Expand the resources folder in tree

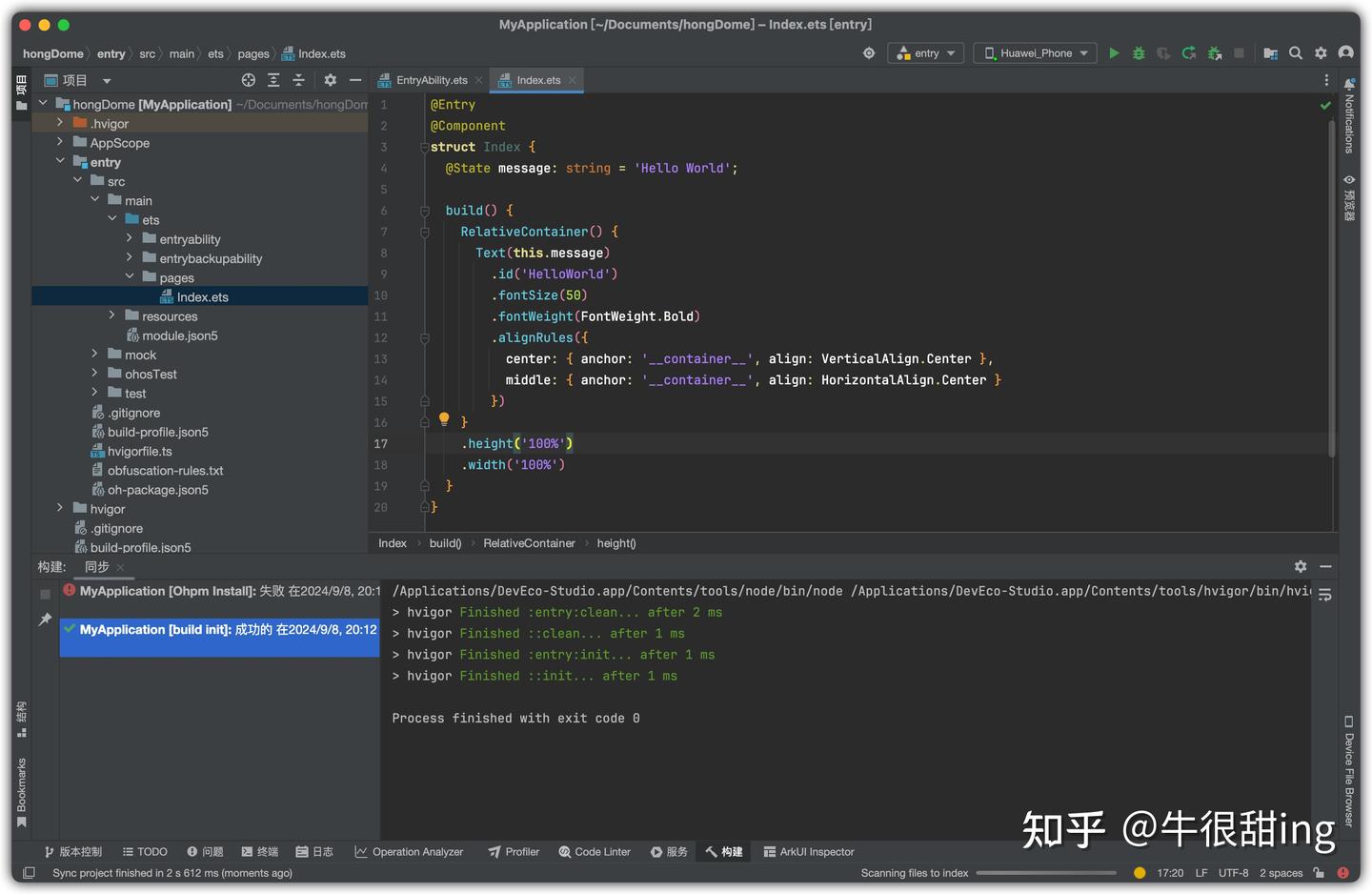[111, 315]
